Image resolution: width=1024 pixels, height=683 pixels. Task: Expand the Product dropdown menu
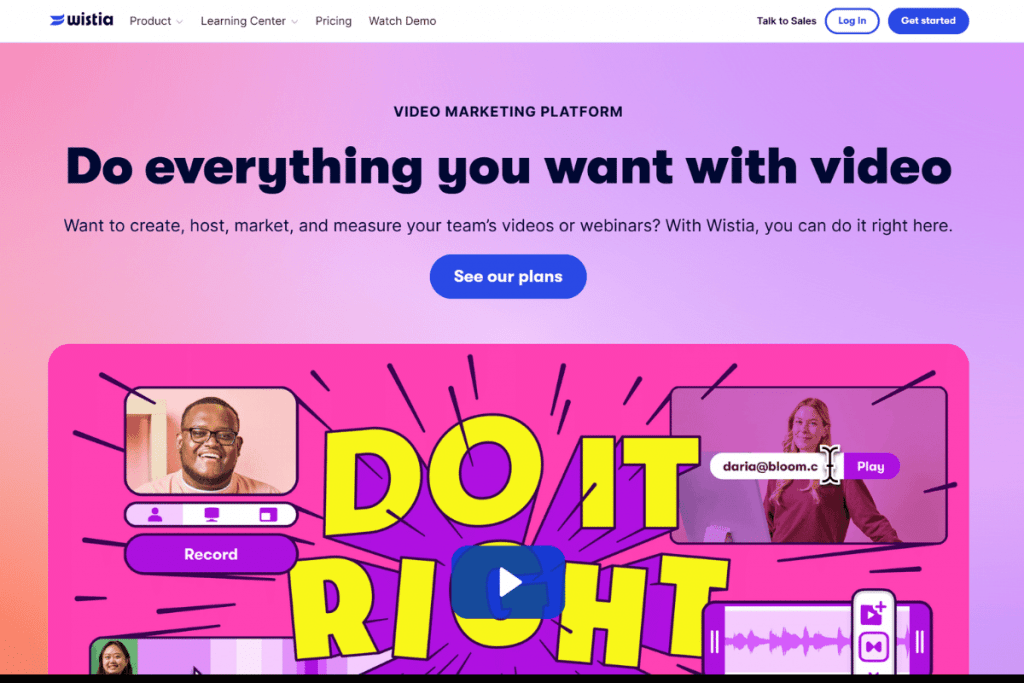point(155,21)
